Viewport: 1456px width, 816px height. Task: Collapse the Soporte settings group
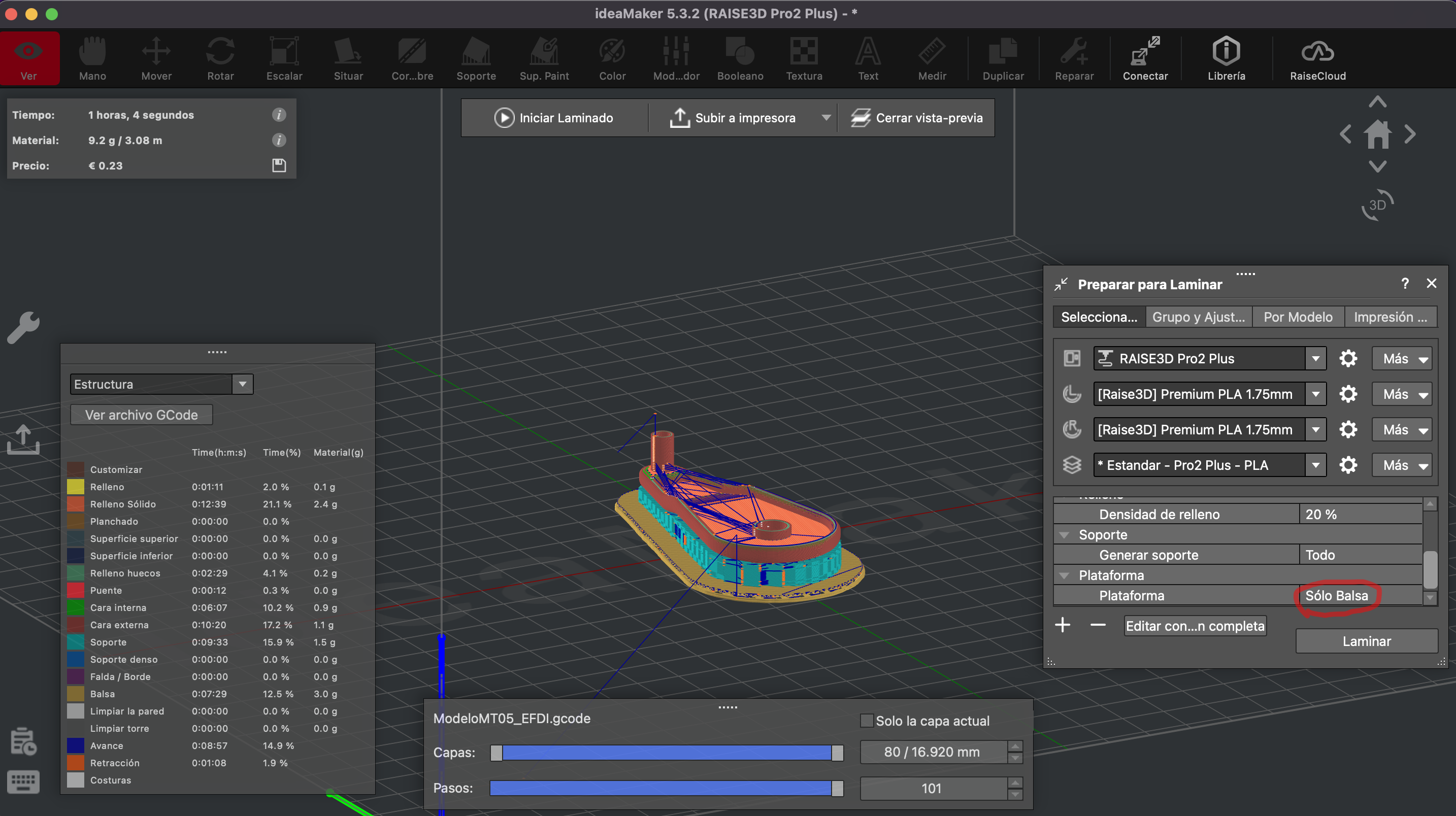click(1065, 534)
